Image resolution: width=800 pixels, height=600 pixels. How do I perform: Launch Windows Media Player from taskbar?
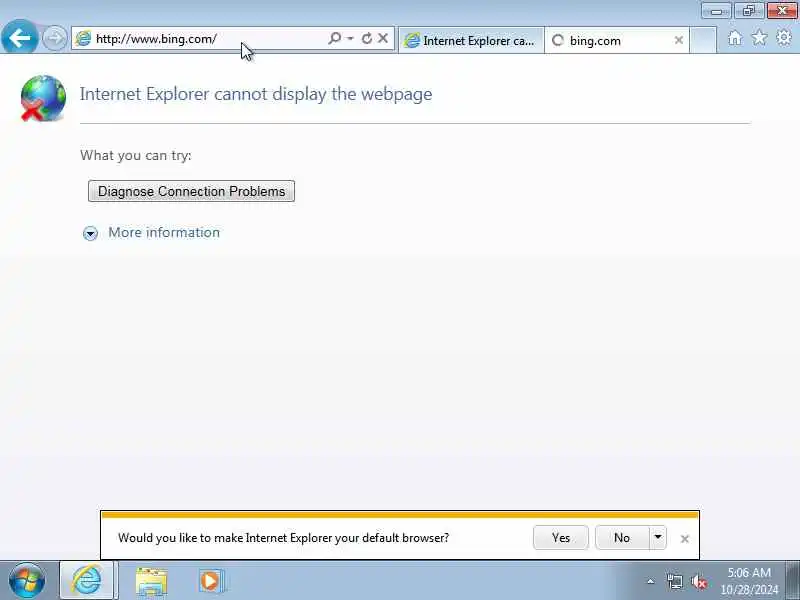click(x=210, y=581)
